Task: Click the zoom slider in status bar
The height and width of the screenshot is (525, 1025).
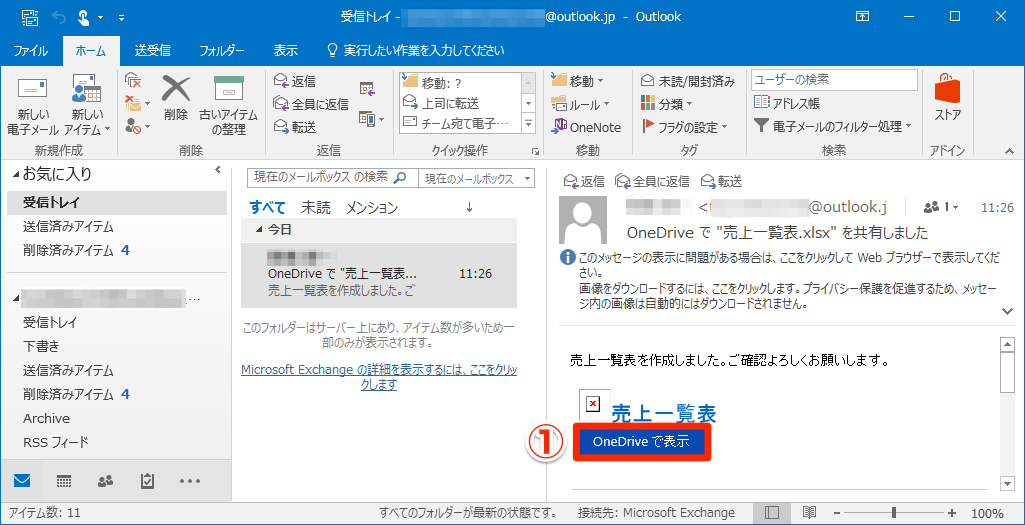Action: pos(894,513)
